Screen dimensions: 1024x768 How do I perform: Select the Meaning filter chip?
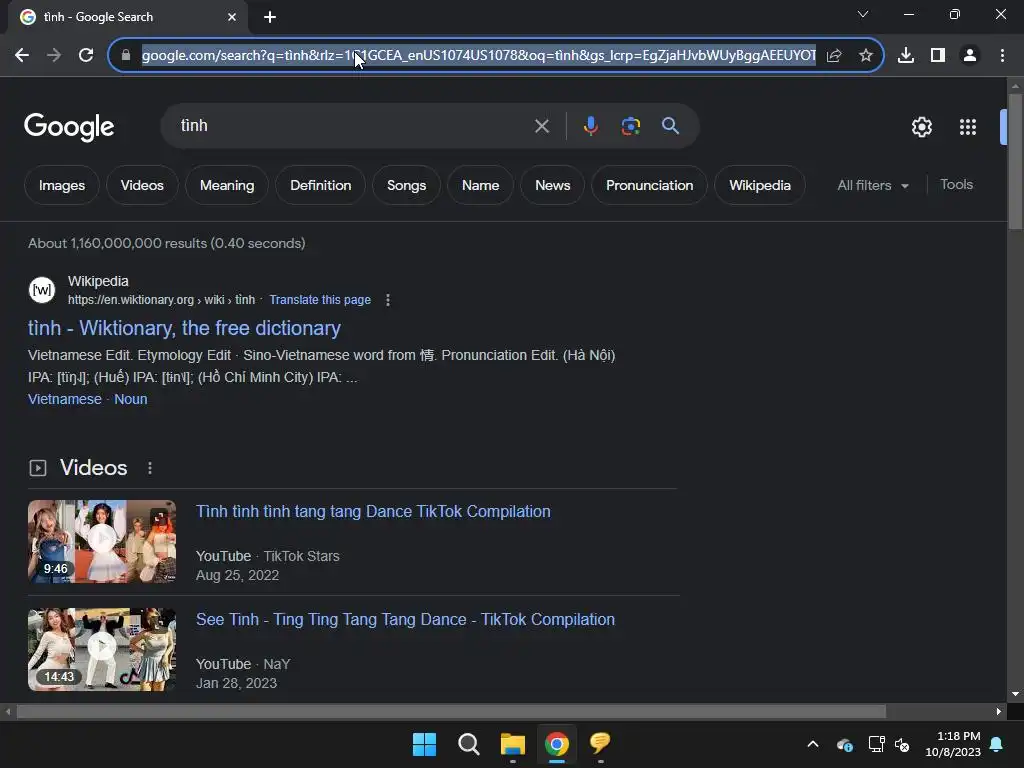pos(227,185)
